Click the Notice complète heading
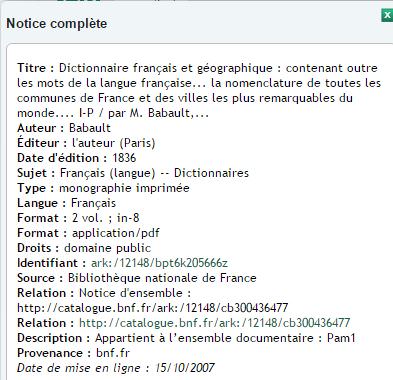The image size is (393, 380). point(57,23)
